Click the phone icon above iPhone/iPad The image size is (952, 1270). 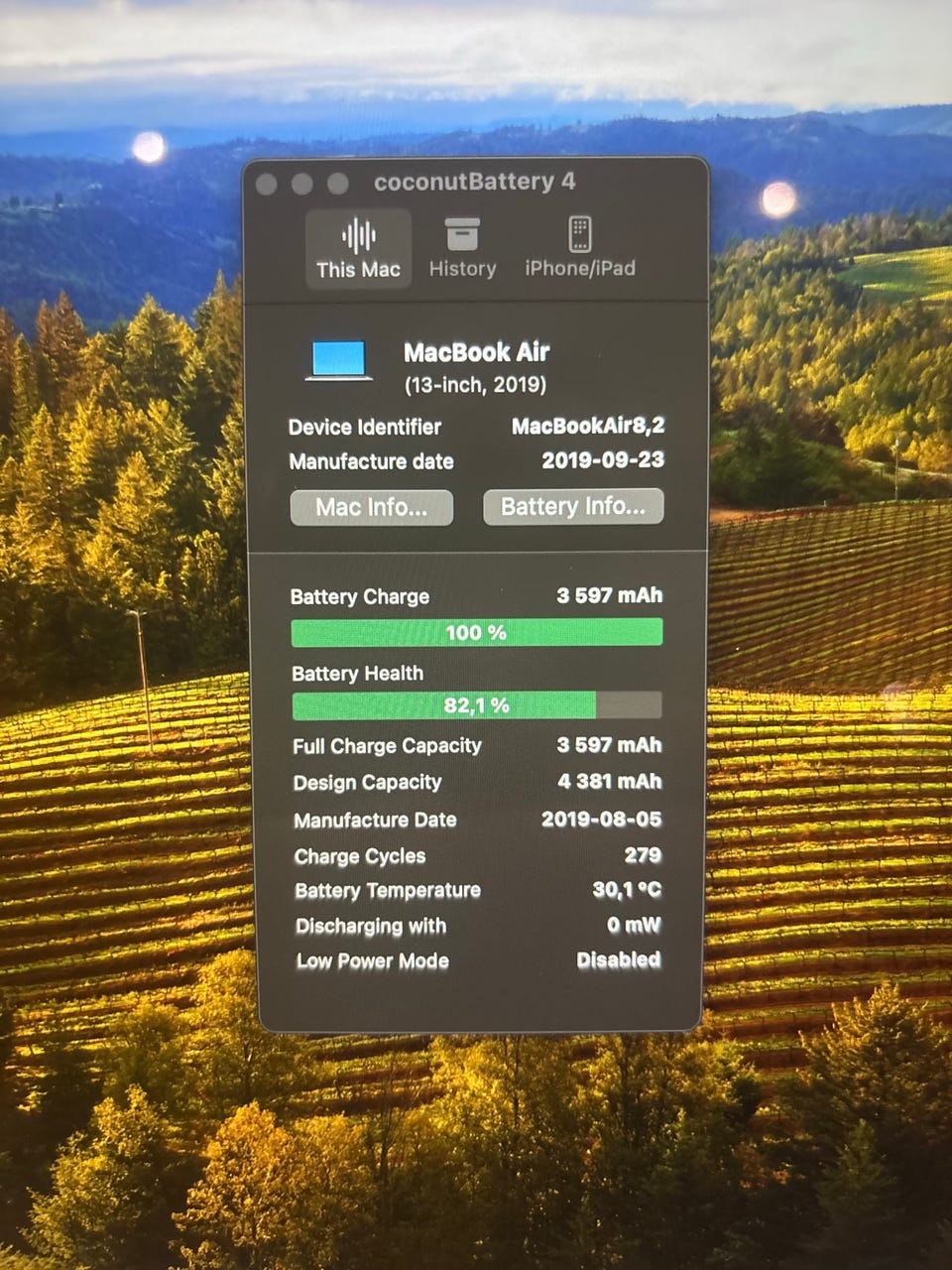[x=580, y=235]
